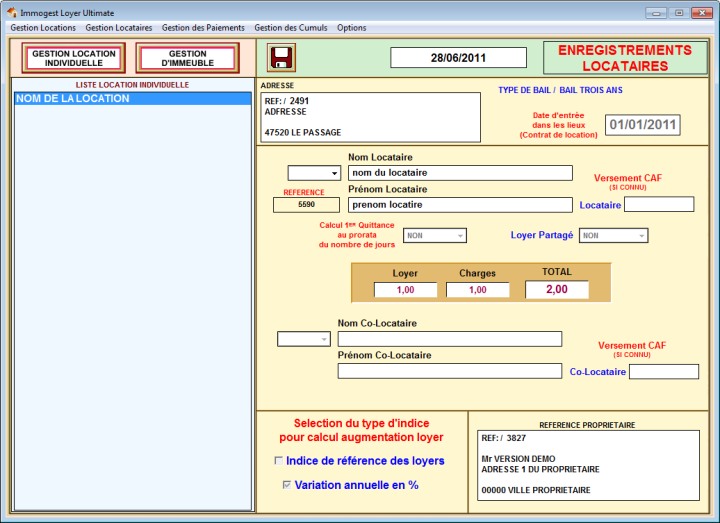This screenshot has height=523, width=720.
Task: Select NOM DE LA LOCATION list entry
Action: 132,99
